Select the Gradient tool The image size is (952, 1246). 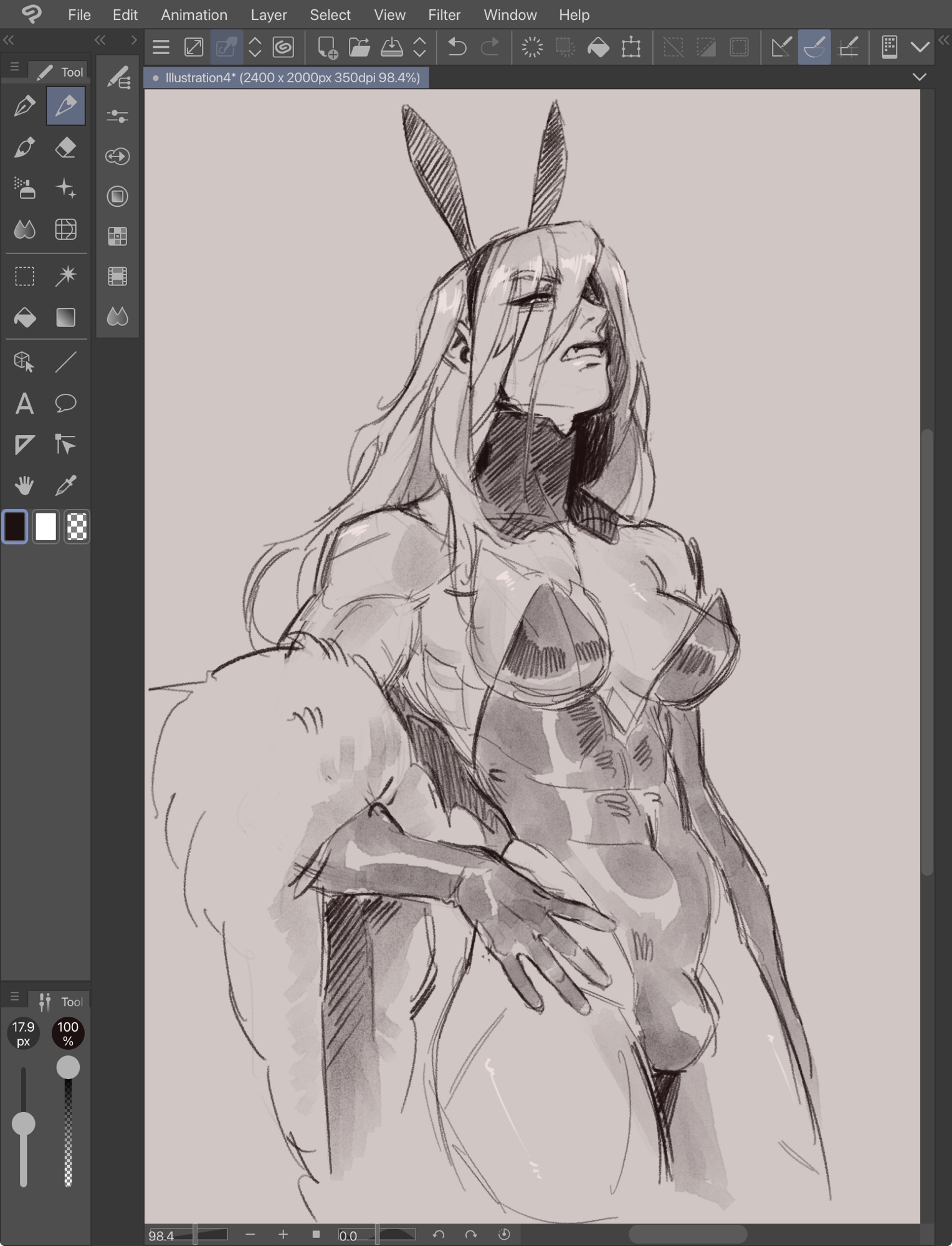(65, 318)
